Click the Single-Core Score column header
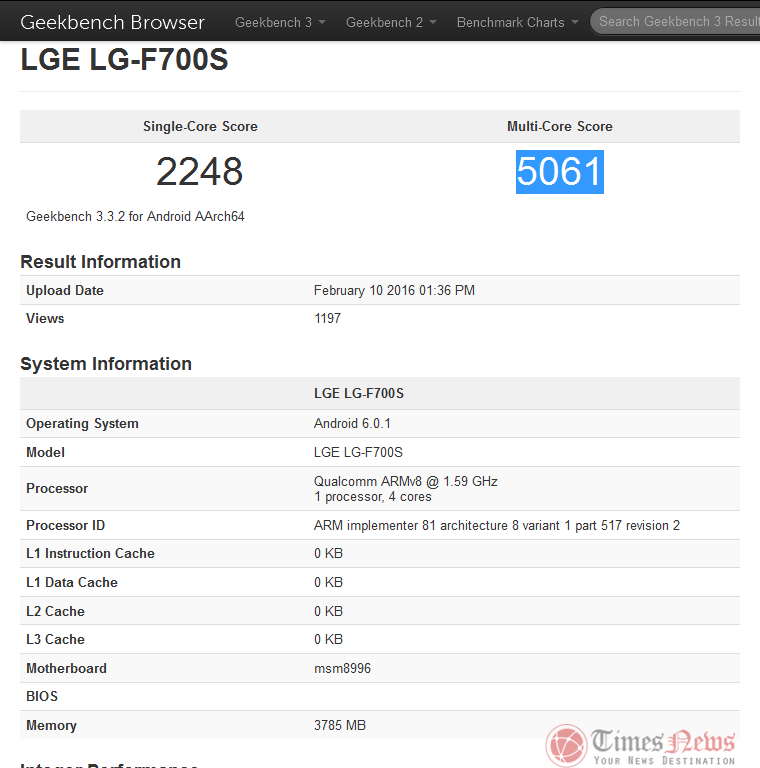The image size is (760, 768). tap(200, 126)
